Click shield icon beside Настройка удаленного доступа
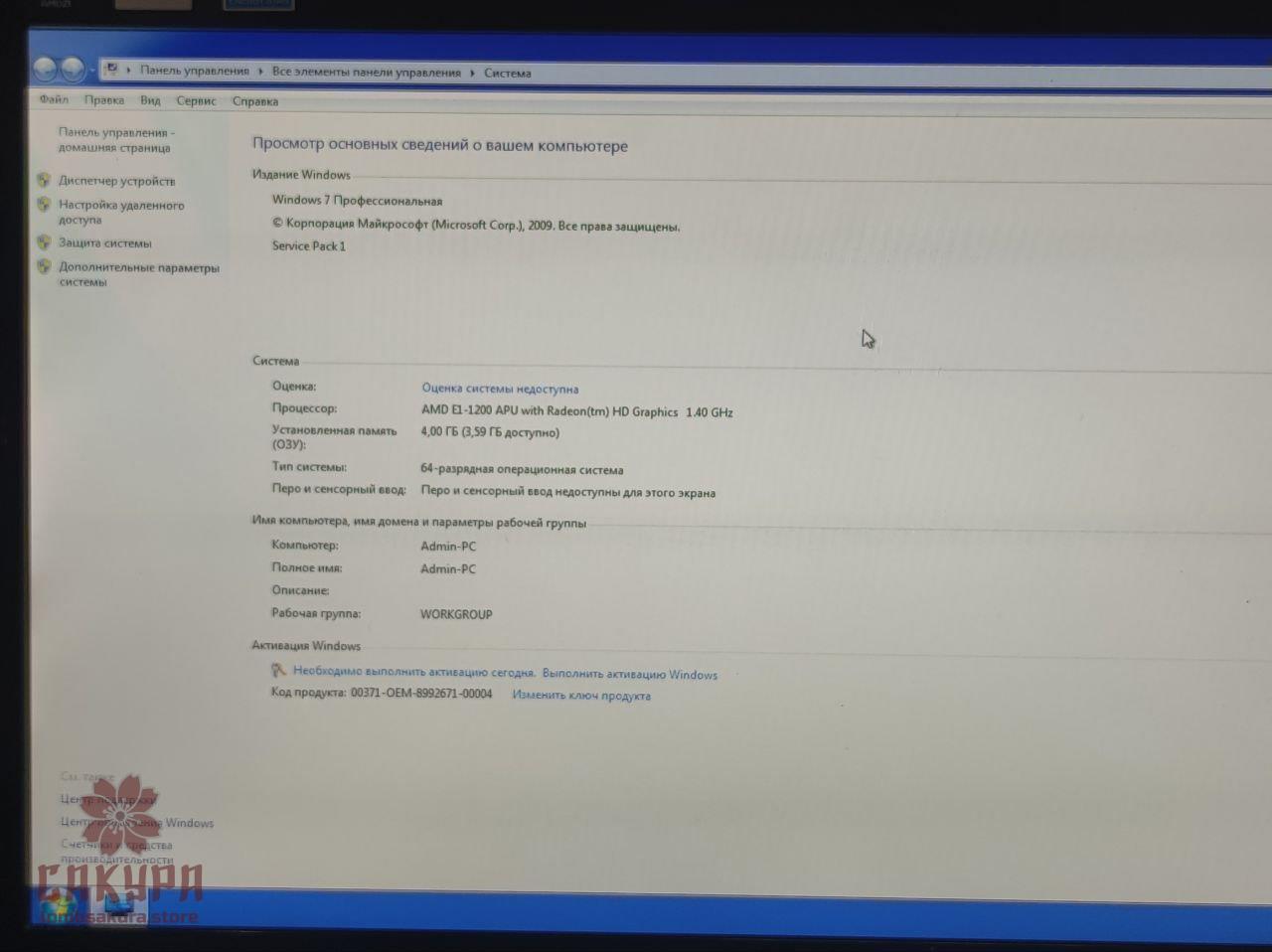The image size is (1272, 952). (44, 205)
